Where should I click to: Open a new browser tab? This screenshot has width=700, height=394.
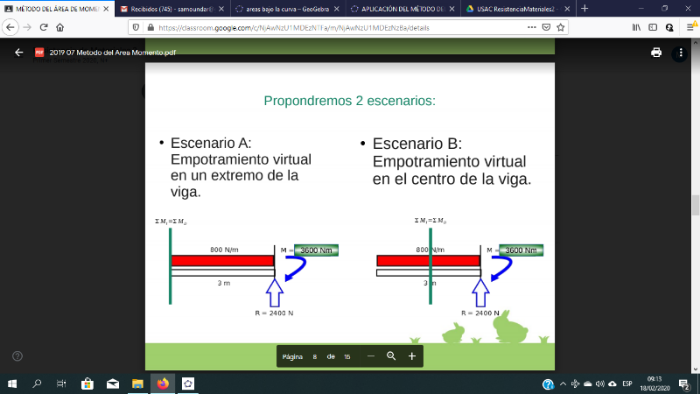pyautogui.click(x=584, y=8)
